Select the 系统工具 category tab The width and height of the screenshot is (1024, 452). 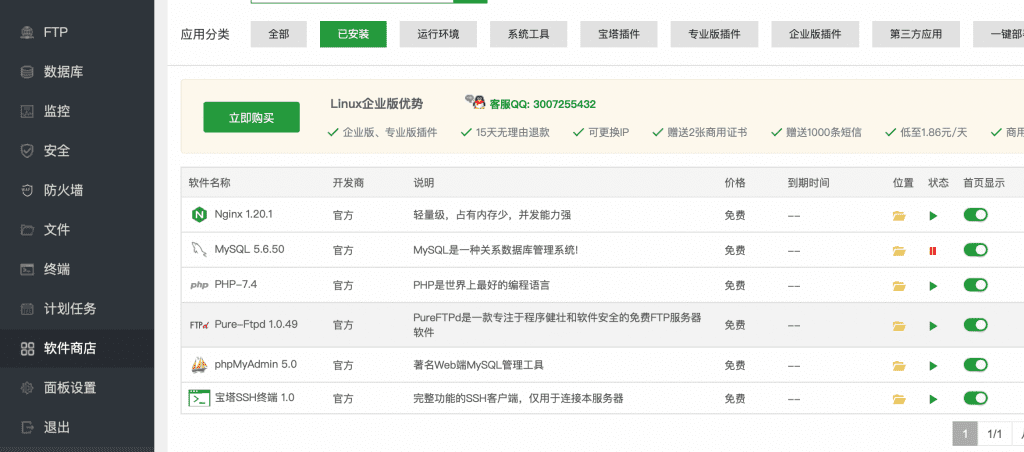[x=528, y=34]
